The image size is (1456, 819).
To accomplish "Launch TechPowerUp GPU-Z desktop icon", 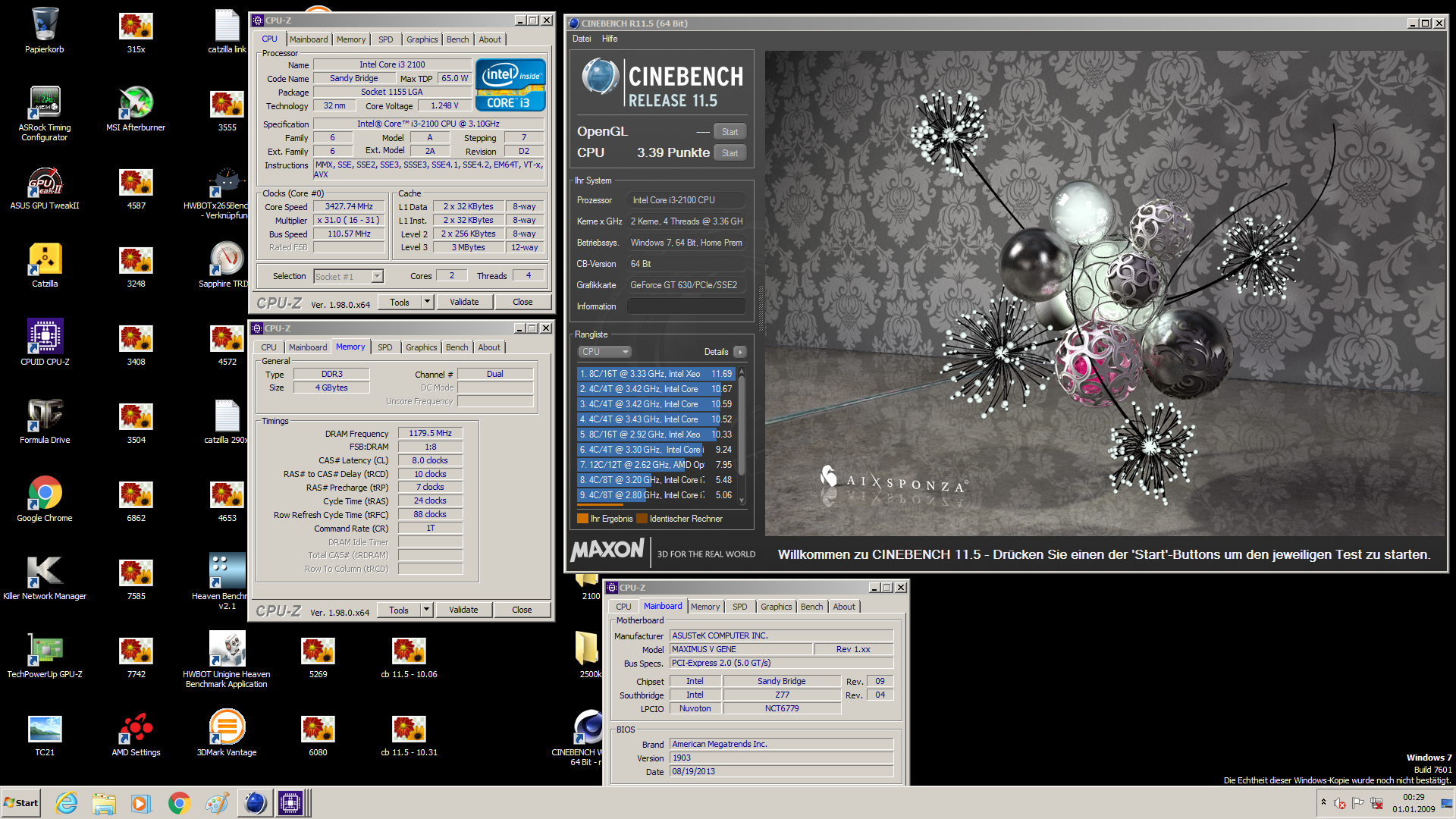I will [45, 656].
